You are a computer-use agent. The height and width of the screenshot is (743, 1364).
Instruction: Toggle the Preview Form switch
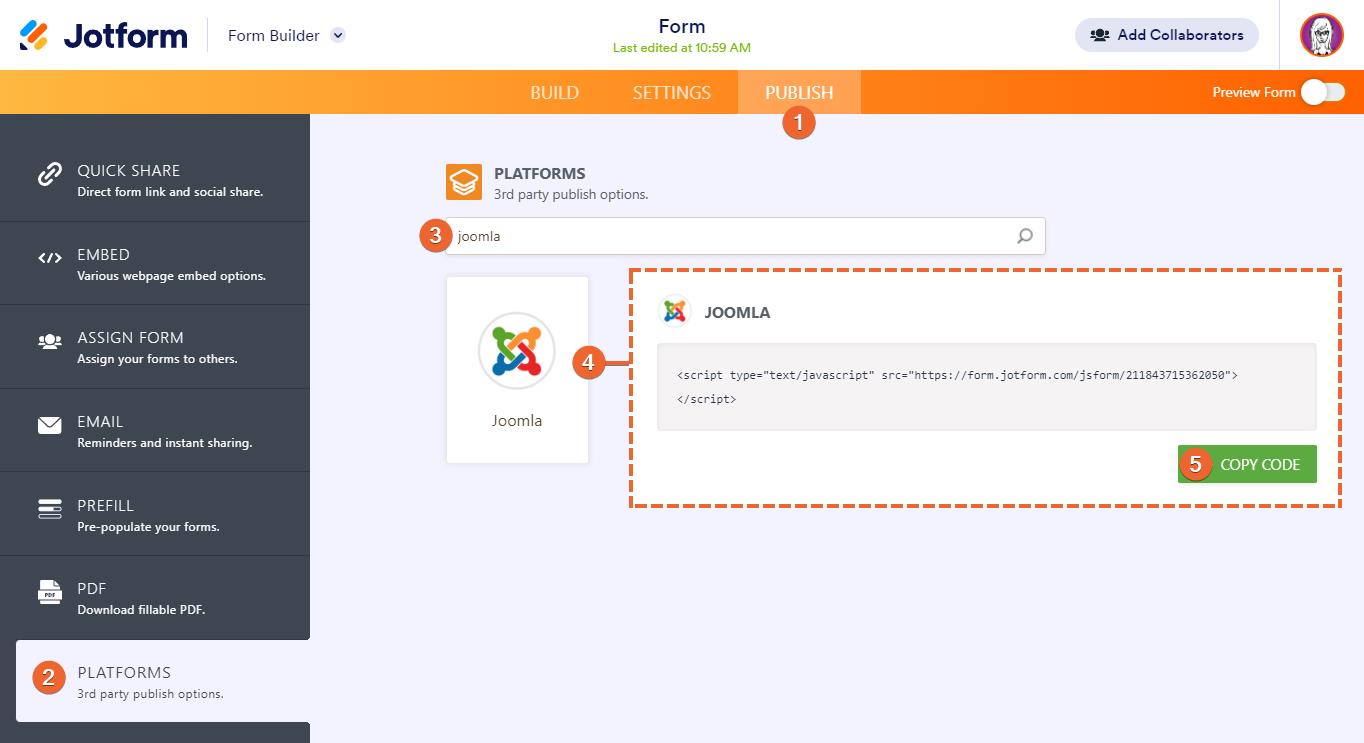(x=1322, y=92)
